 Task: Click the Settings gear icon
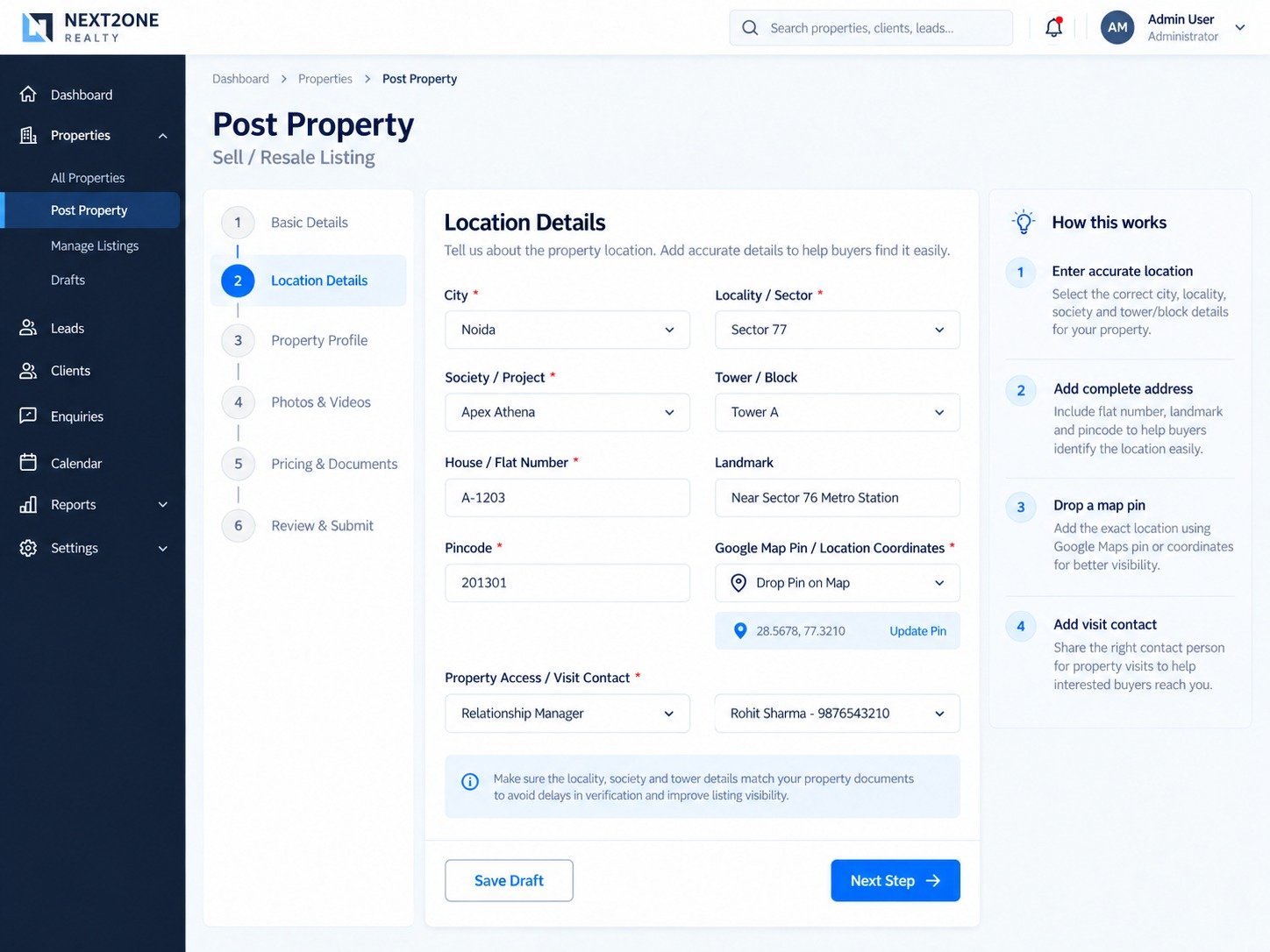(28, 548)
